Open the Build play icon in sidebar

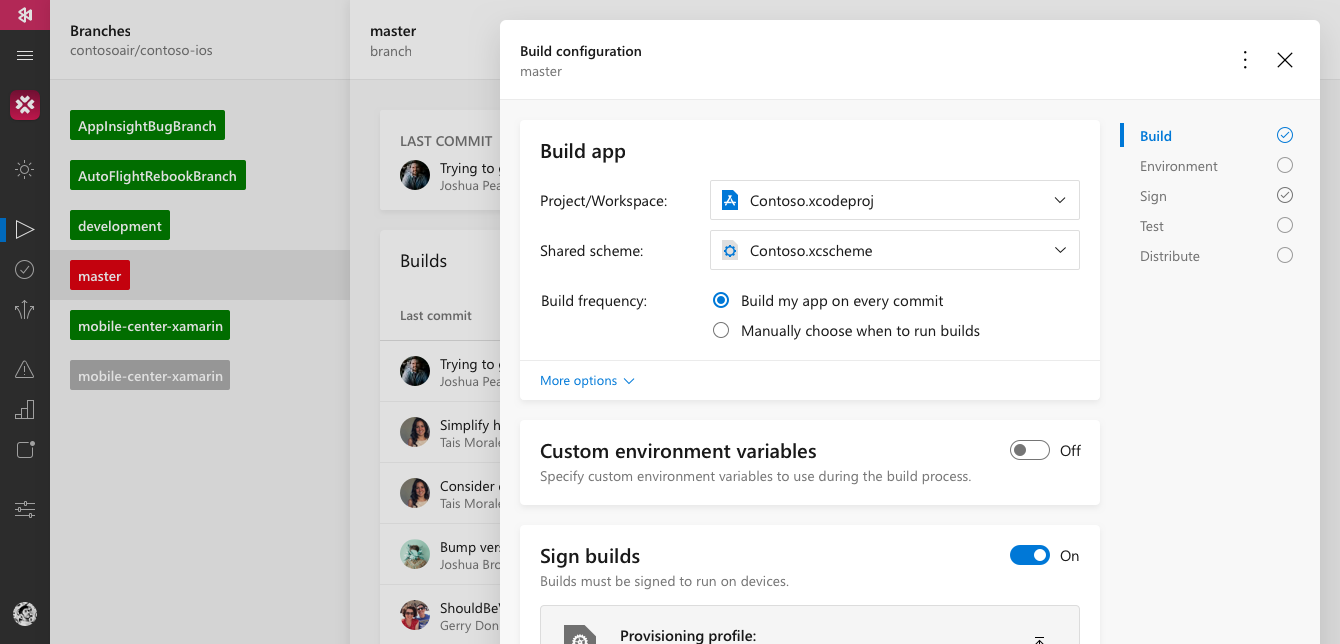25,230
